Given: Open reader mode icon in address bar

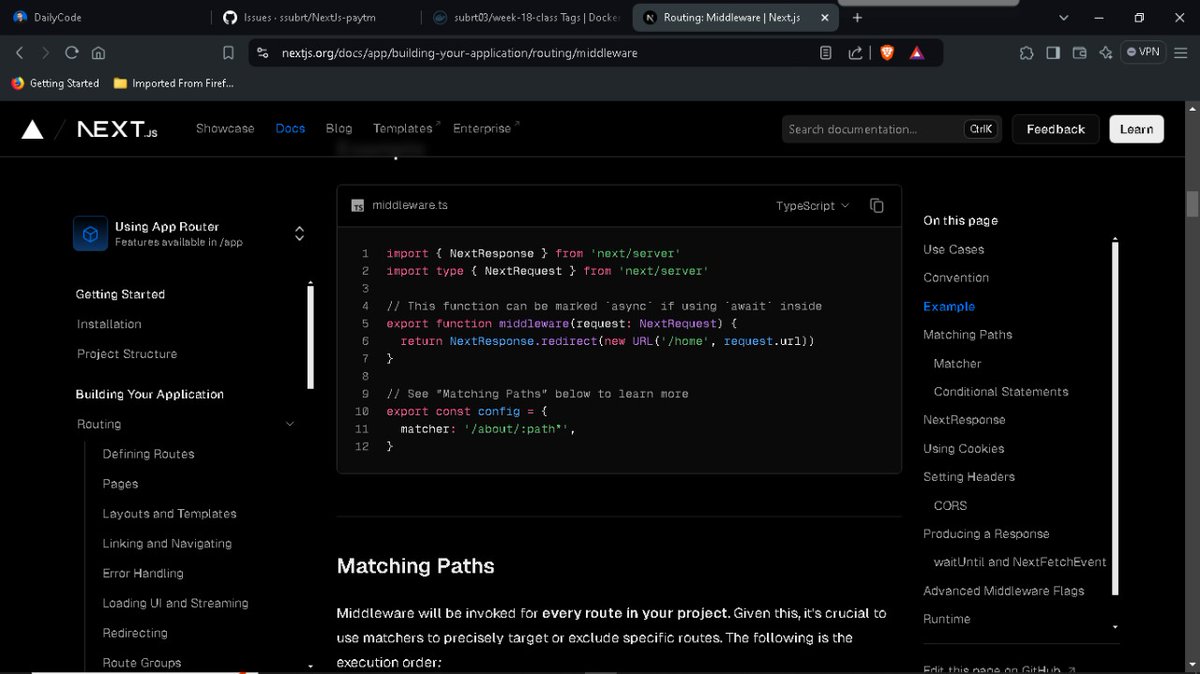Looking at the screenshot, I should [826, 53].
